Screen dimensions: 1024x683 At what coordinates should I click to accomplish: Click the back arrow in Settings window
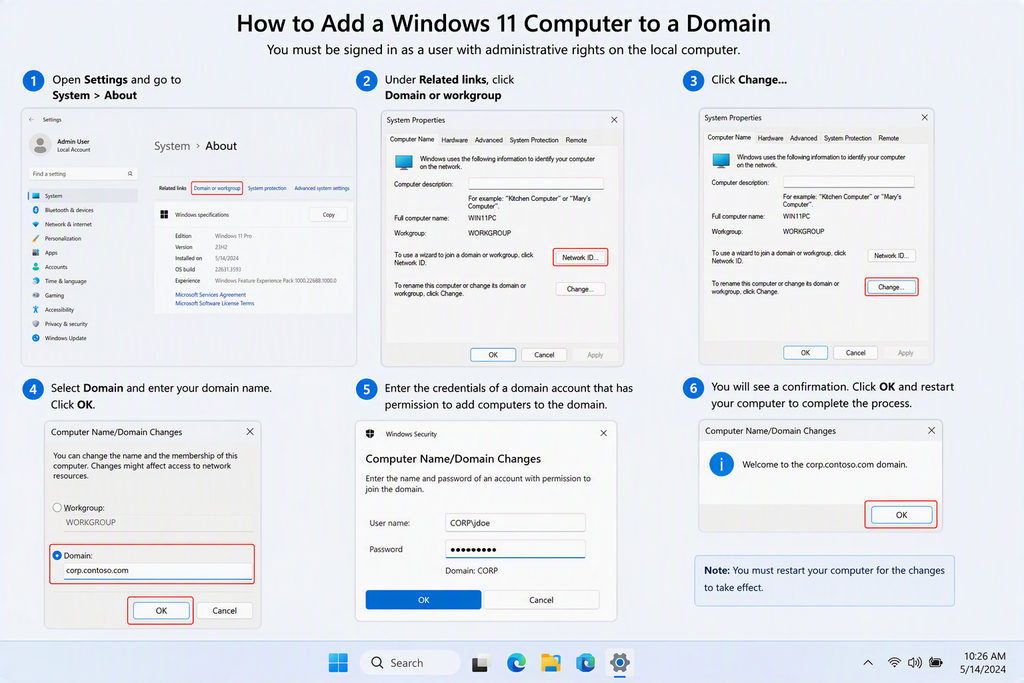[x=31, y=119]
